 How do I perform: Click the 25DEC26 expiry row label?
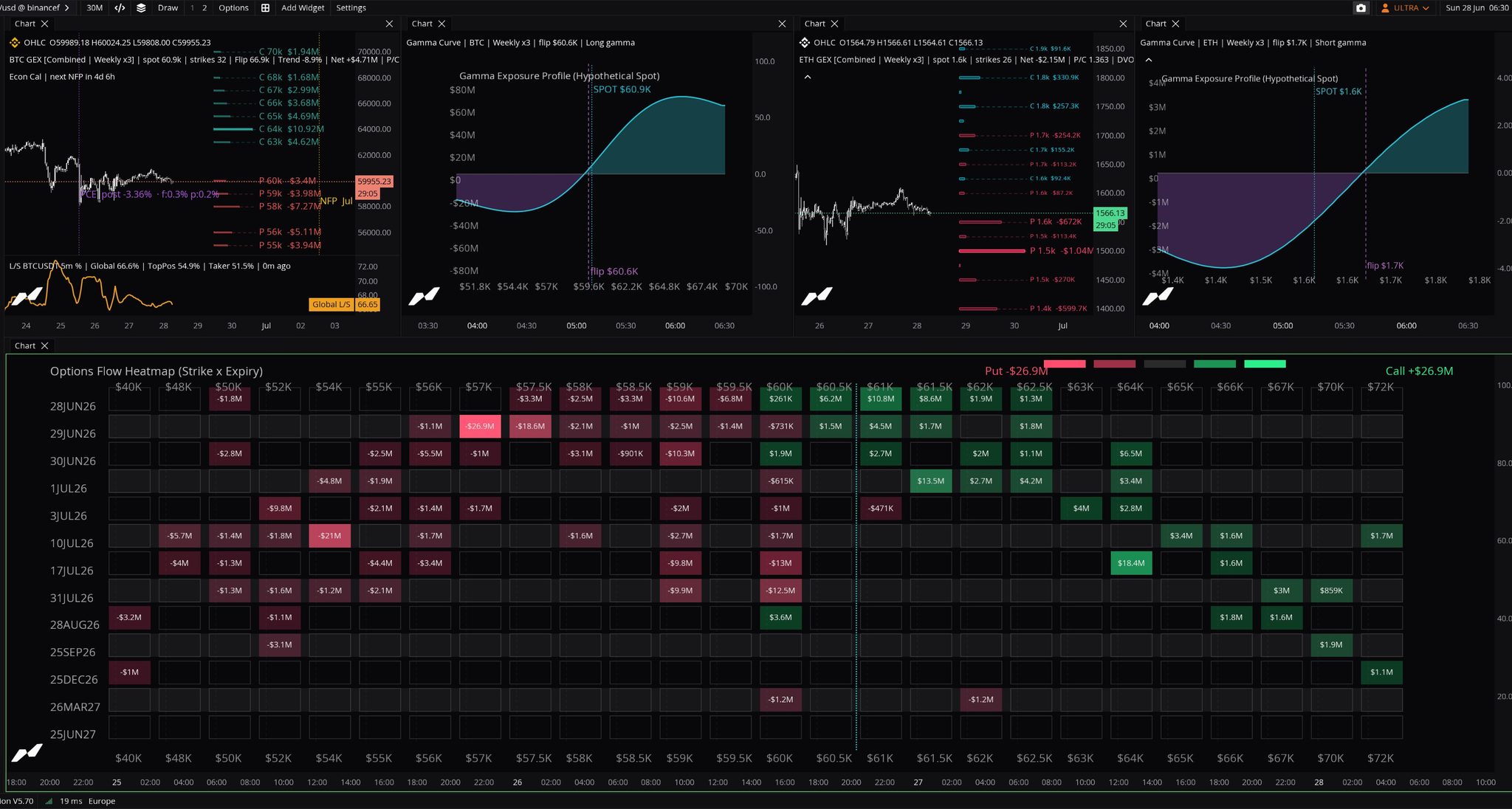point(74,679)
